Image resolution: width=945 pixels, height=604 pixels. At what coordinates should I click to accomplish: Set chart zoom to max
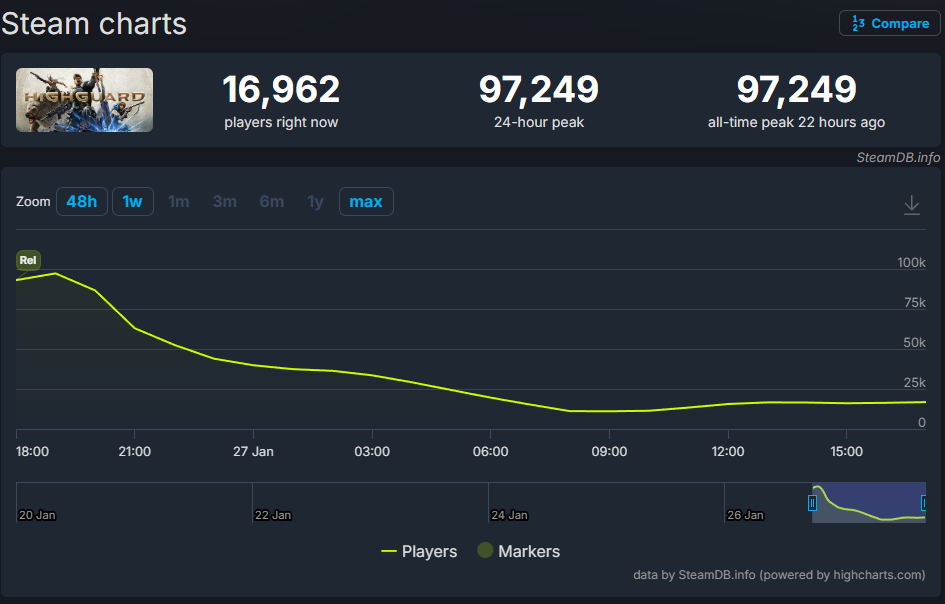(x=366, y=202)
